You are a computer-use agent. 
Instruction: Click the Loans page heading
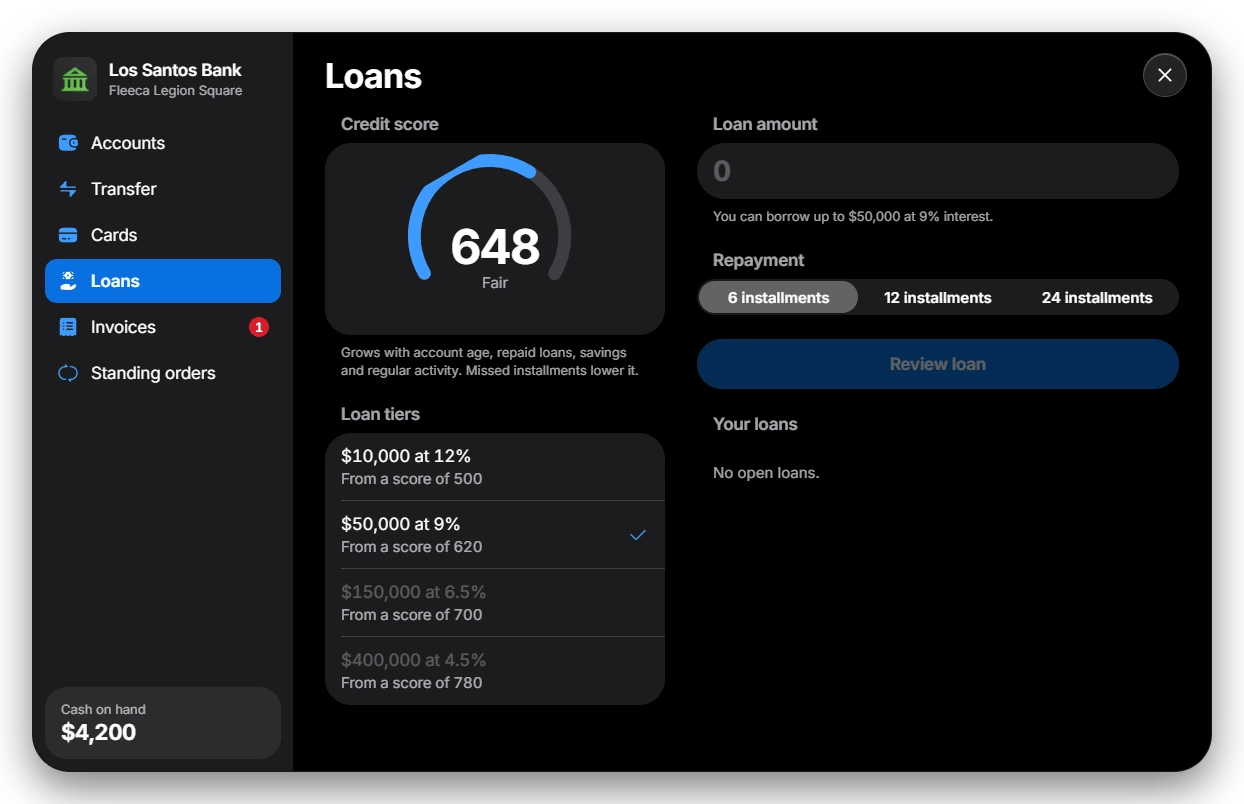point(373,76)
